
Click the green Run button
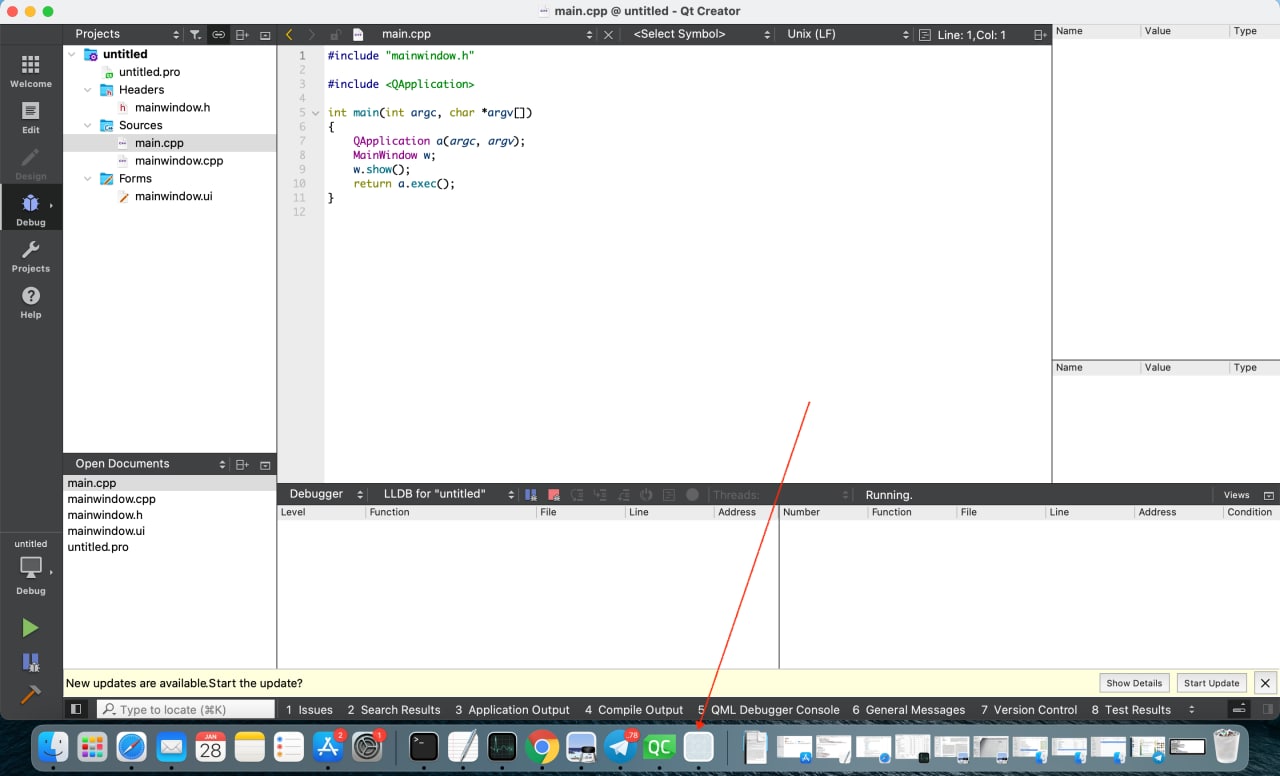pos(30,627)
